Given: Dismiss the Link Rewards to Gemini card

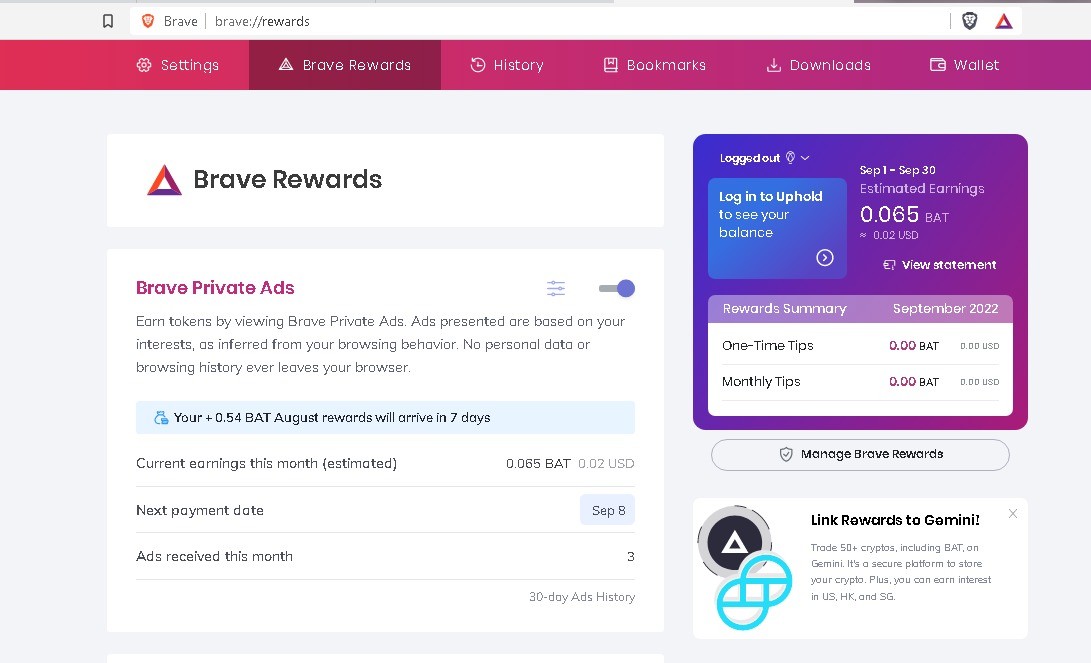Looking at the screenshot, I should coord(1012,513).
